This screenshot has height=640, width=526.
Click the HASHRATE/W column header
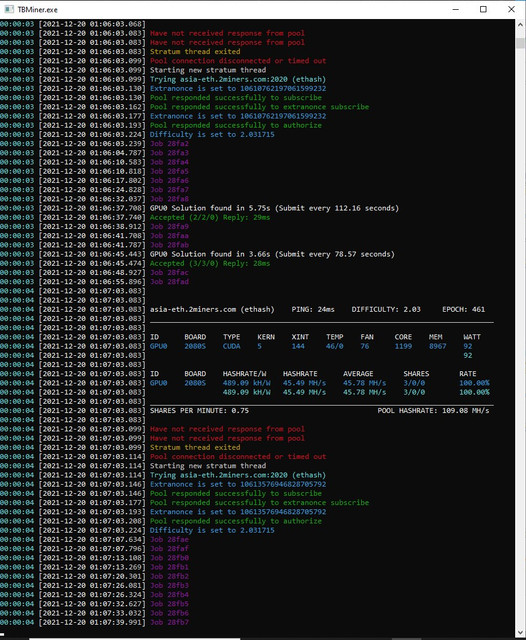click(244, 374)
